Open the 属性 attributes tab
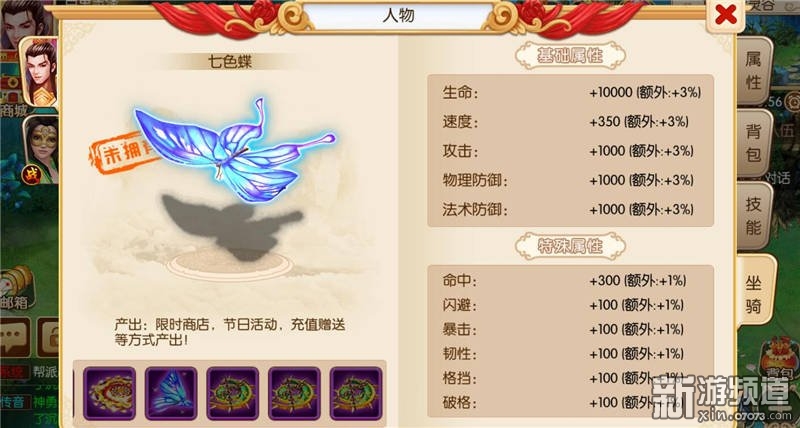The width and height of the screenshot is (800, 428). pos(754,71)
